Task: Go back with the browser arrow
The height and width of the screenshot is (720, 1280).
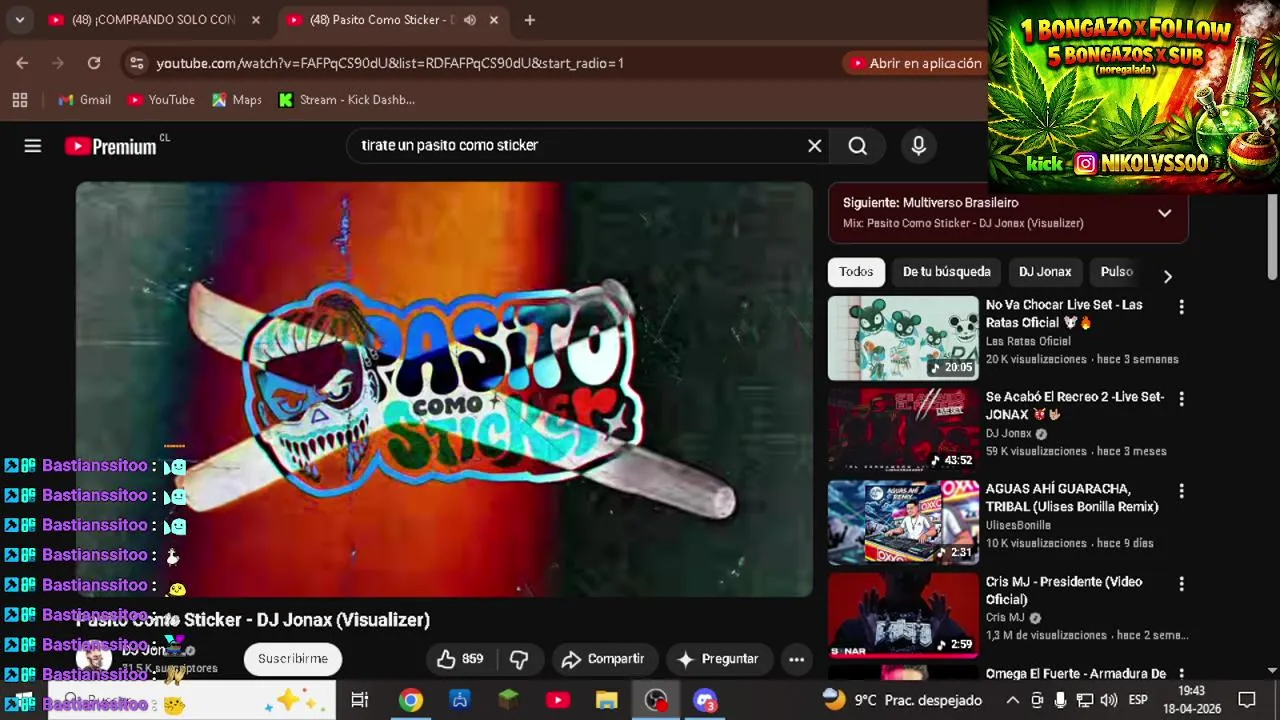Action: click(x=22, y=63)
